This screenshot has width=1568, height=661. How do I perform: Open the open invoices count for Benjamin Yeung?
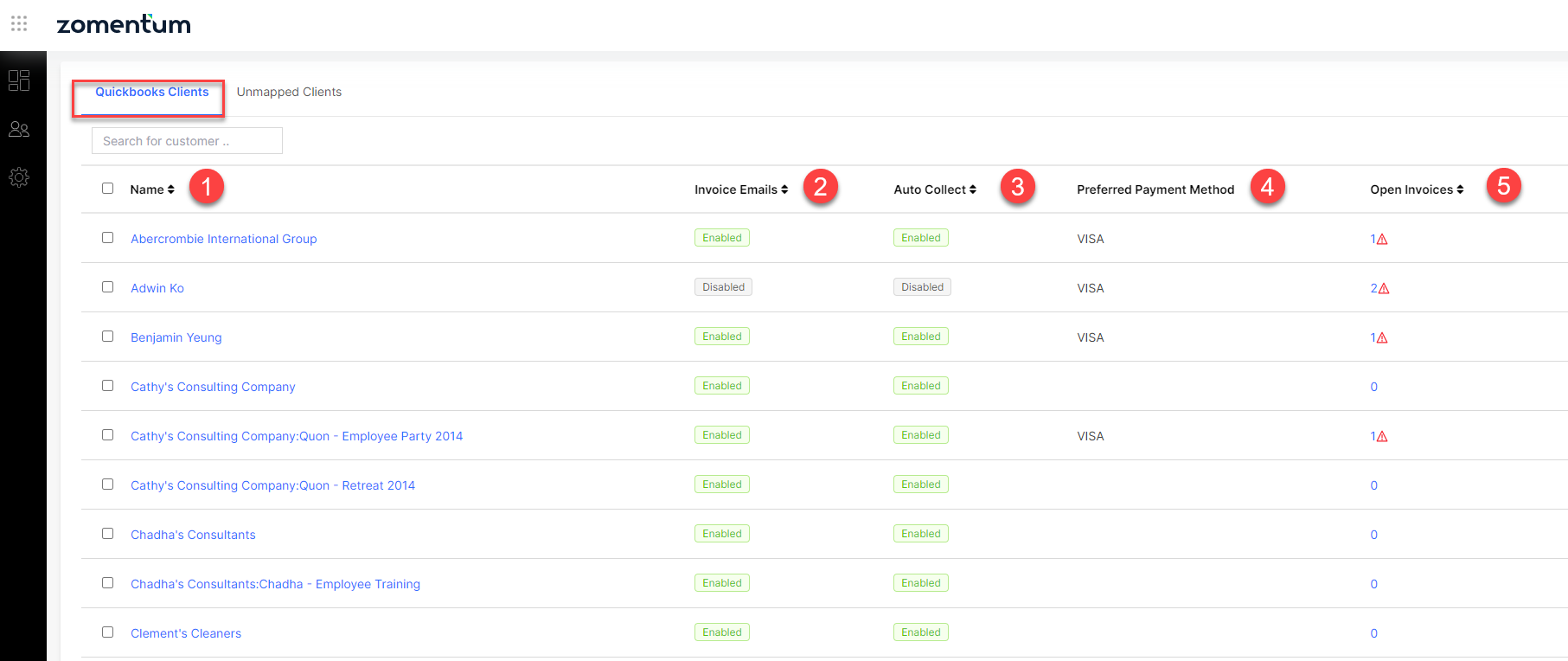(1373, 338)
